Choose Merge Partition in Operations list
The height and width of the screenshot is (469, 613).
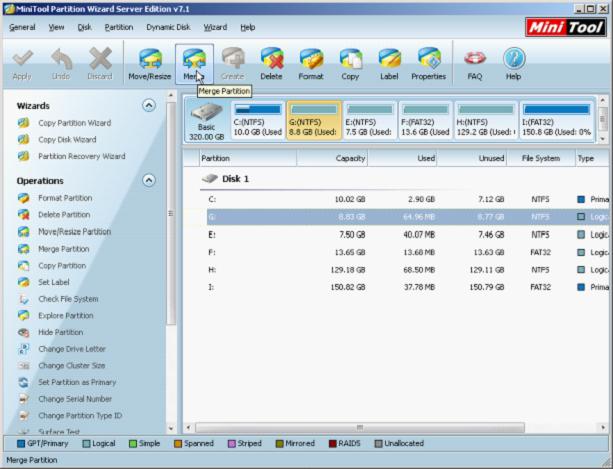(63, 249)
